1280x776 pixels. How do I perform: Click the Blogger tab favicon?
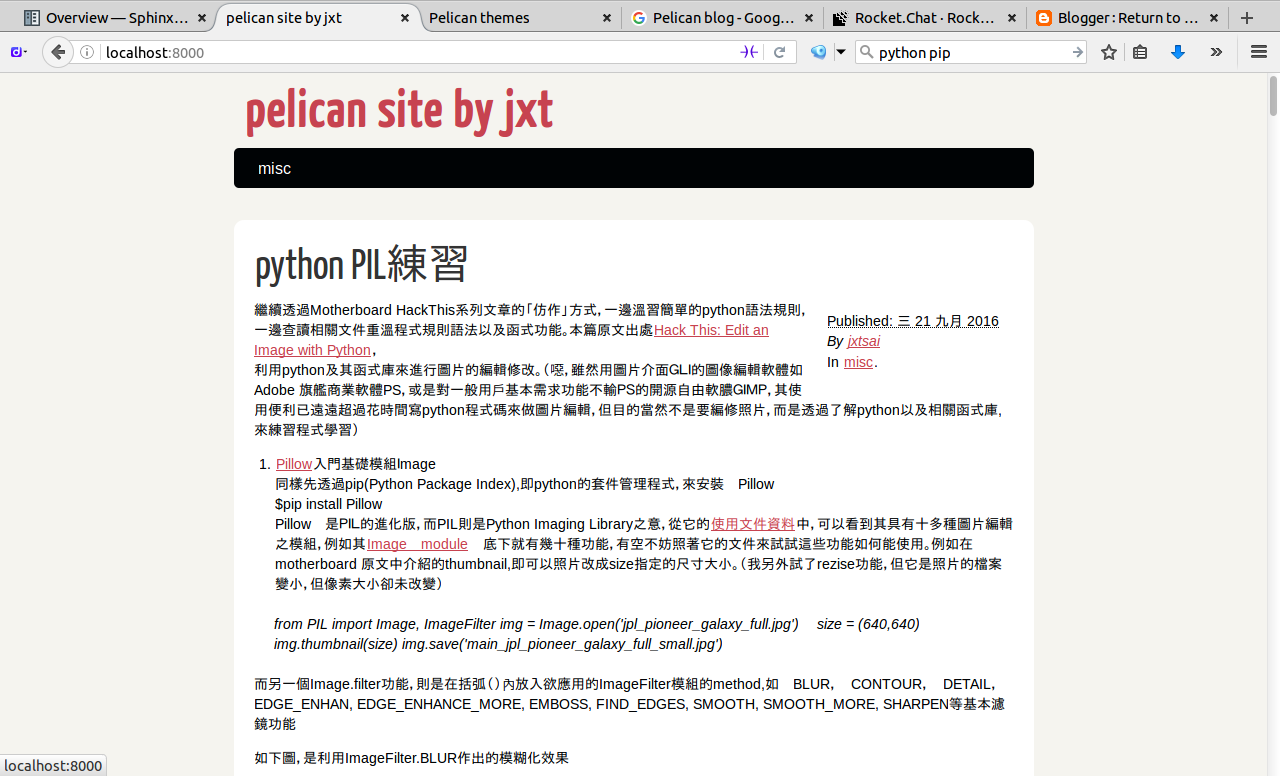pos(1044,18)
